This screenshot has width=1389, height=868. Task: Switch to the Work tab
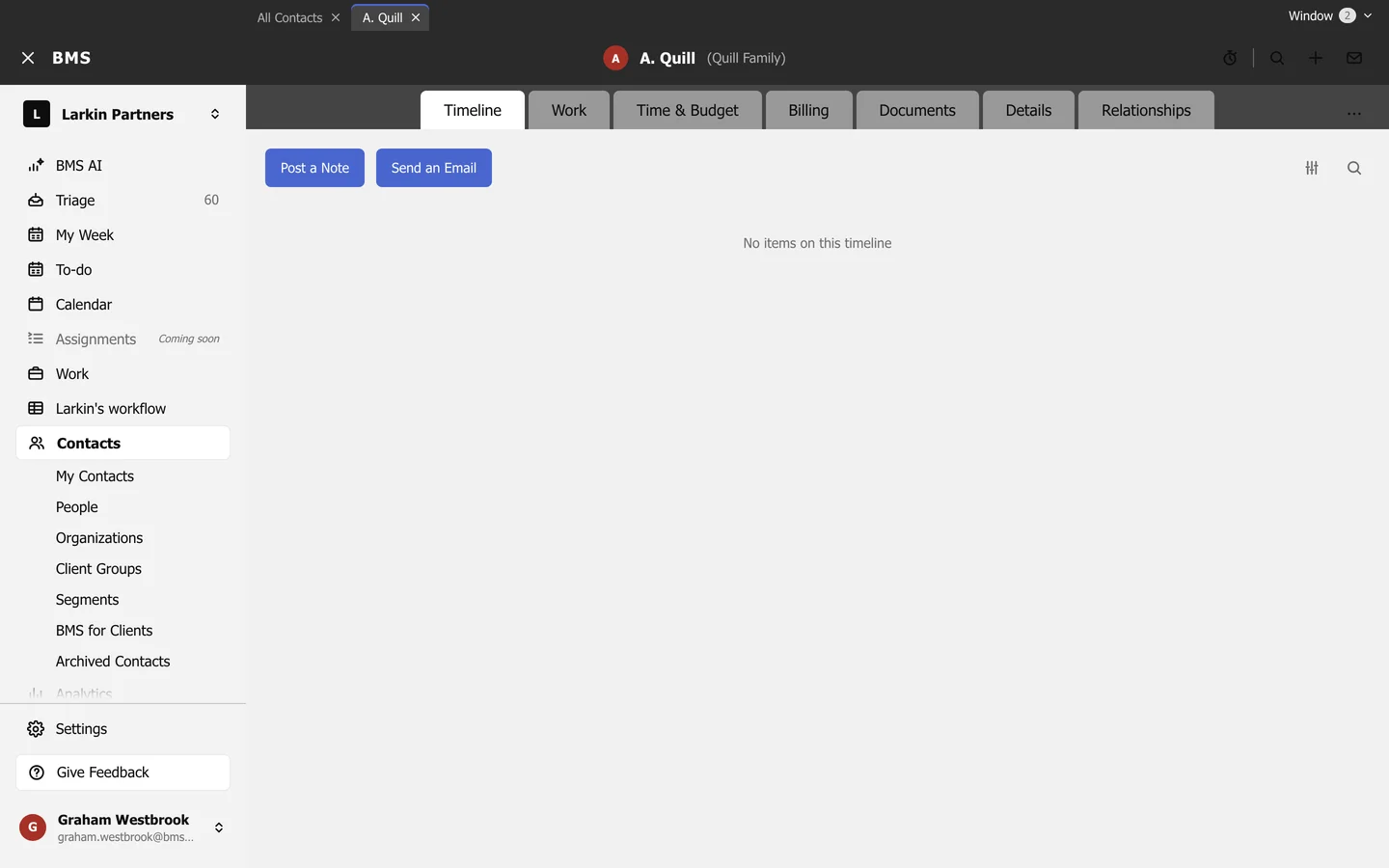point(569,110)
